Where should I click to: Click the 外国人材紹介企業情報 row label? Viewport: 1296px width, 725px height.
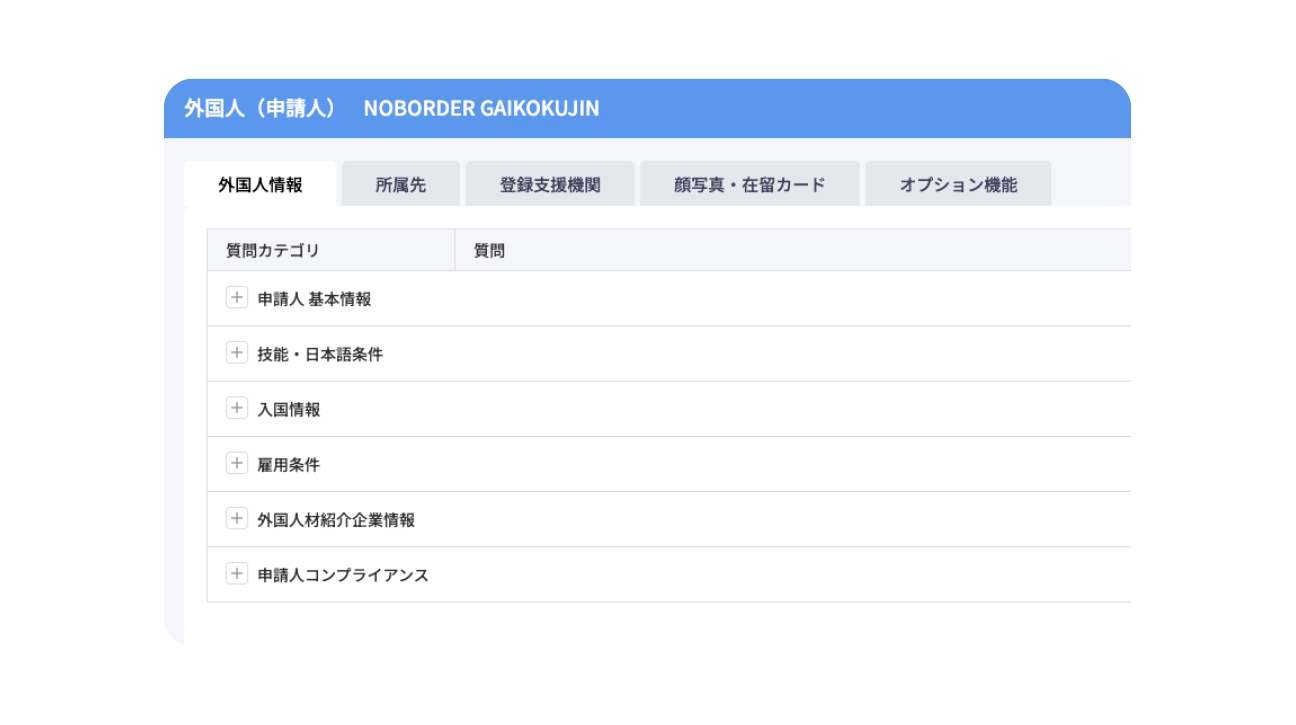pos(336,520)
